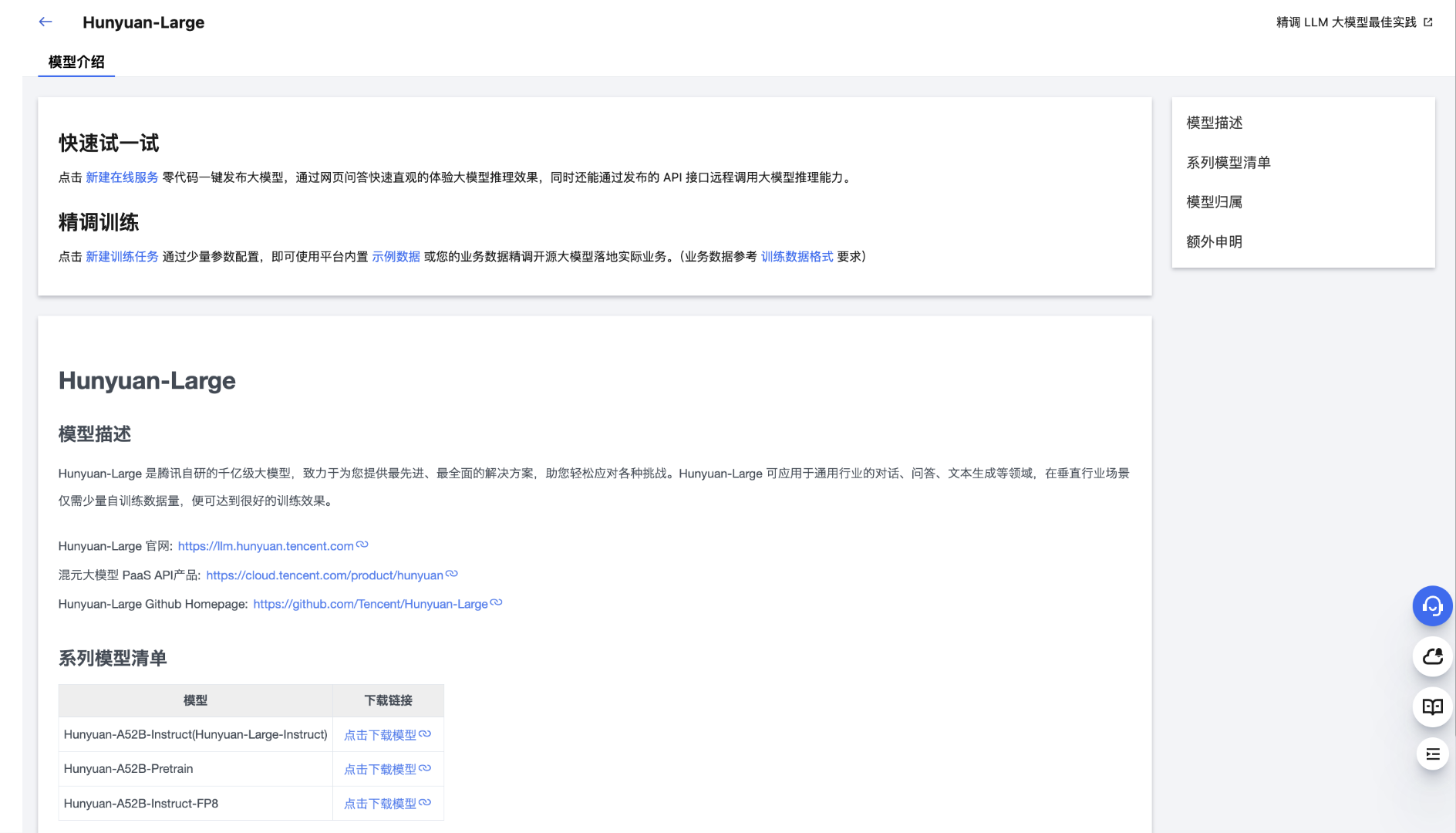
Task: Click the collapse menu list floating button
Action: tap(1432, 754)
